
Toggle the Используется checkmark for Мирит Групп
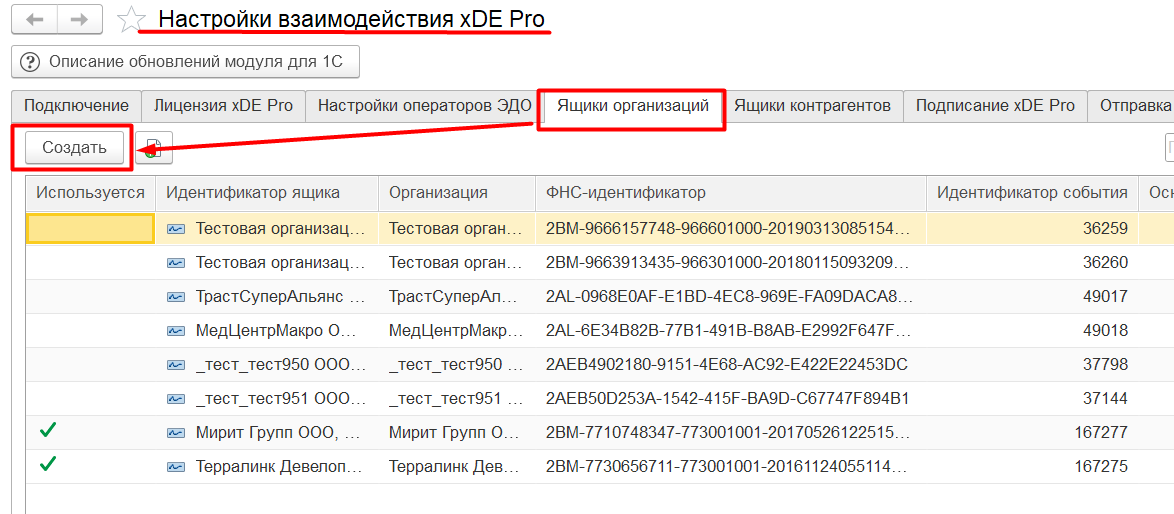click(48, 431)
